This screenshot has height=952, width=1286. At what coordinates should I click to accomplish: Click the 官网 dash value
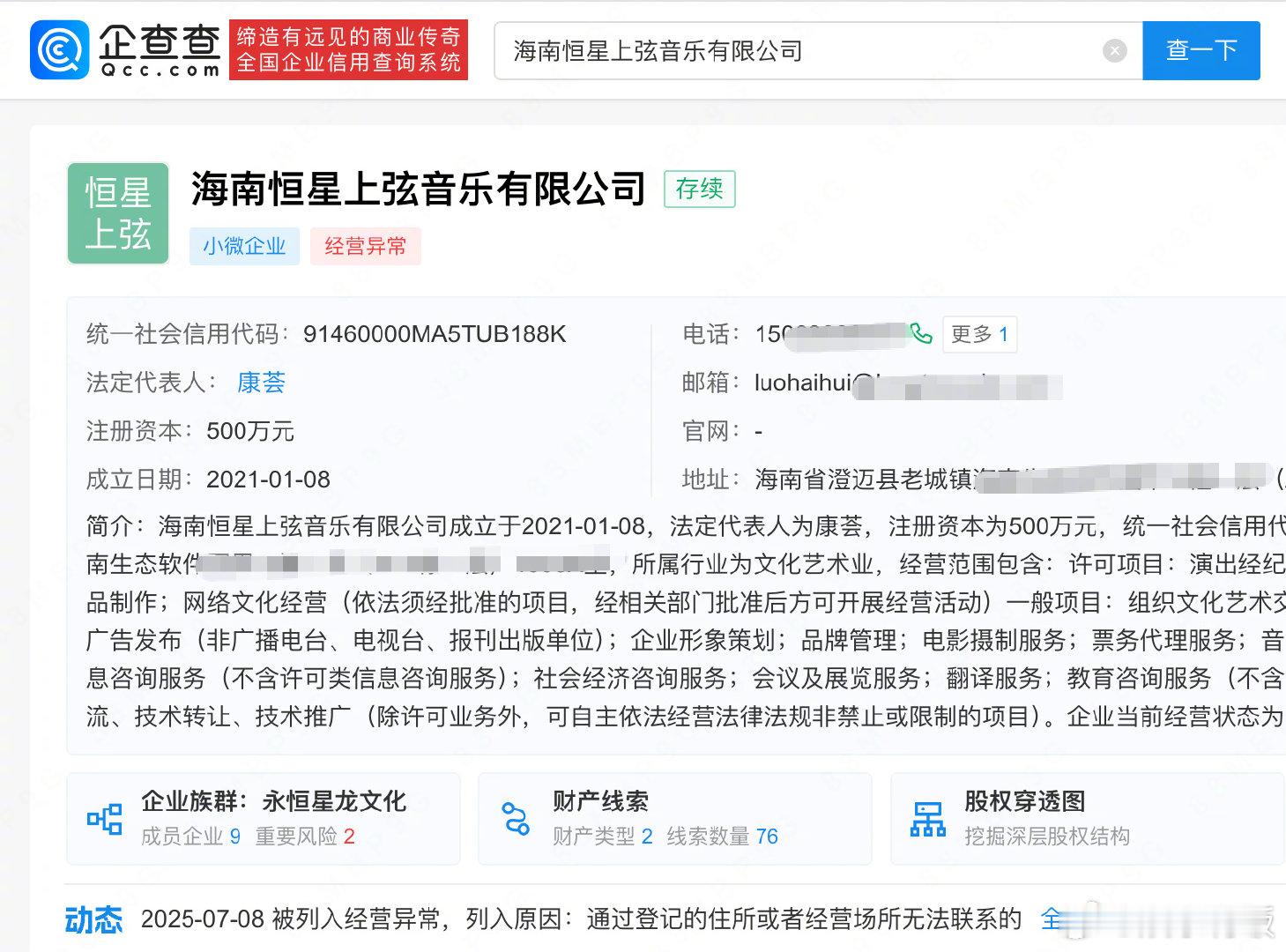pos(759,431)
